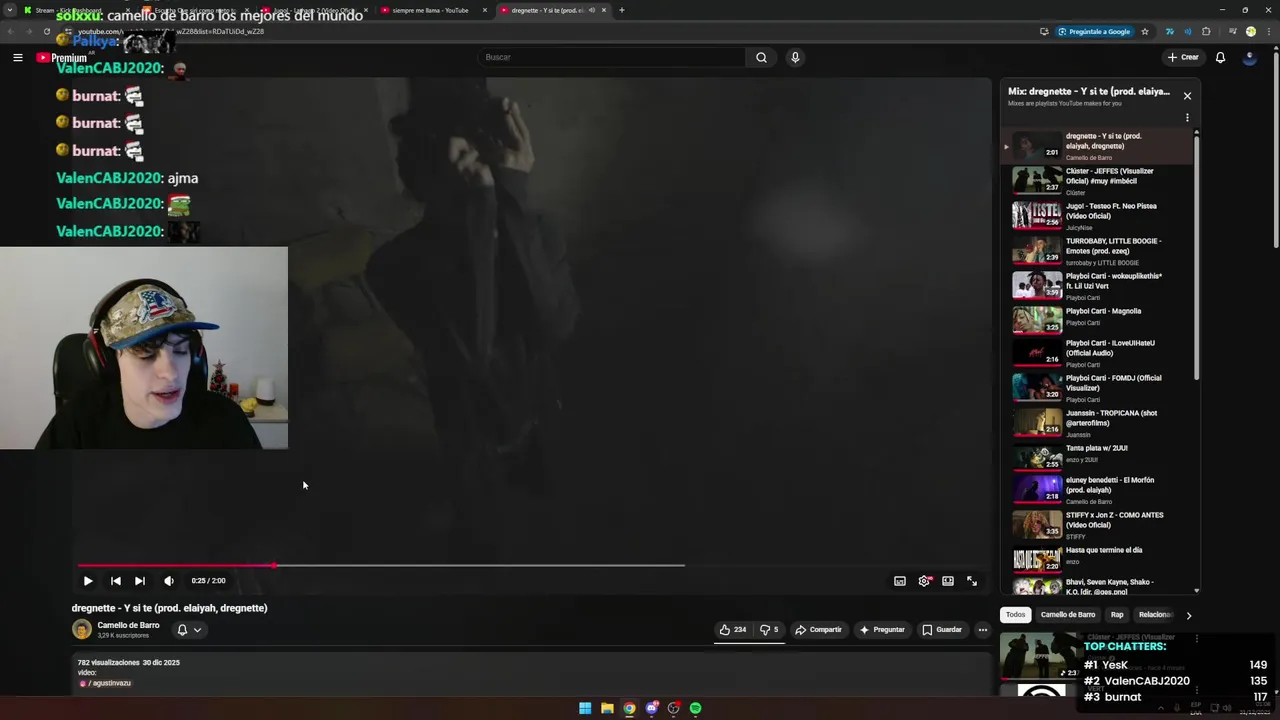Click the search magnifier button
The width and height of the screenshot is (1280, 720).
pyautogui.click(x=761, y=57)
